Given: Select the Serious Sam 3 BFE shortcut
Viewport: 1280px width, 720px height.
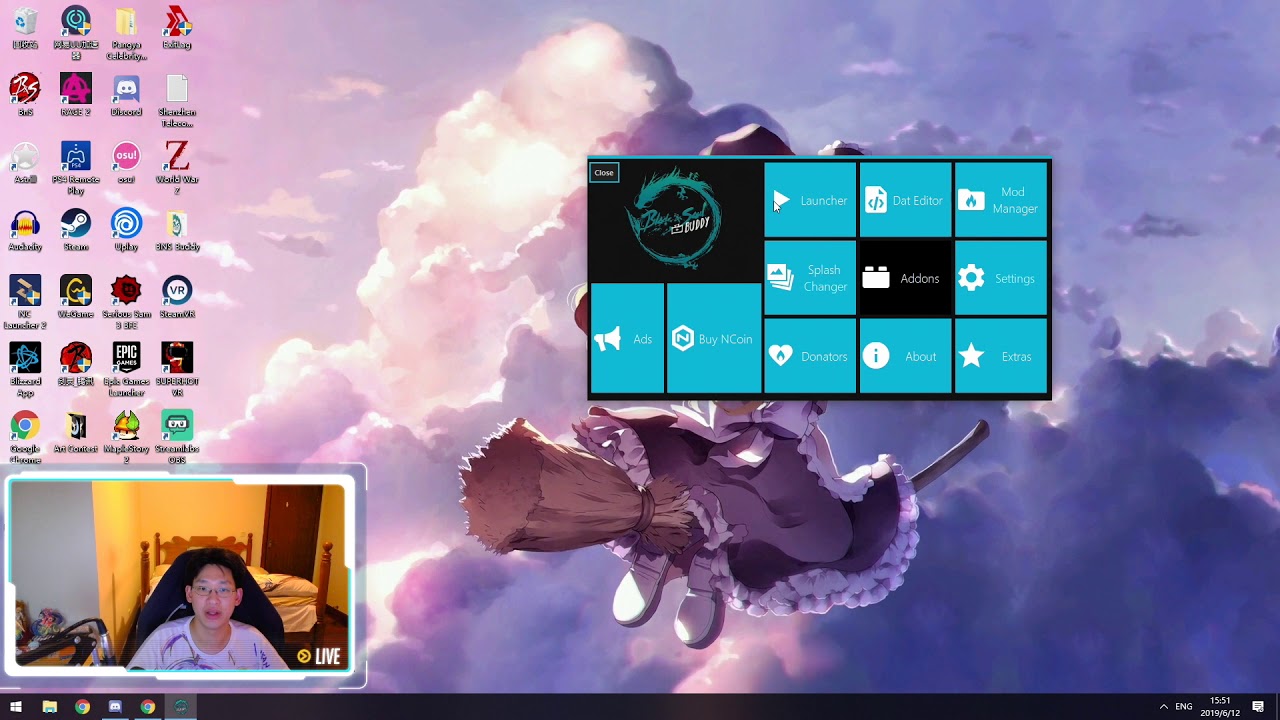Looking at the screenshot, I should (x=126, y=302).
